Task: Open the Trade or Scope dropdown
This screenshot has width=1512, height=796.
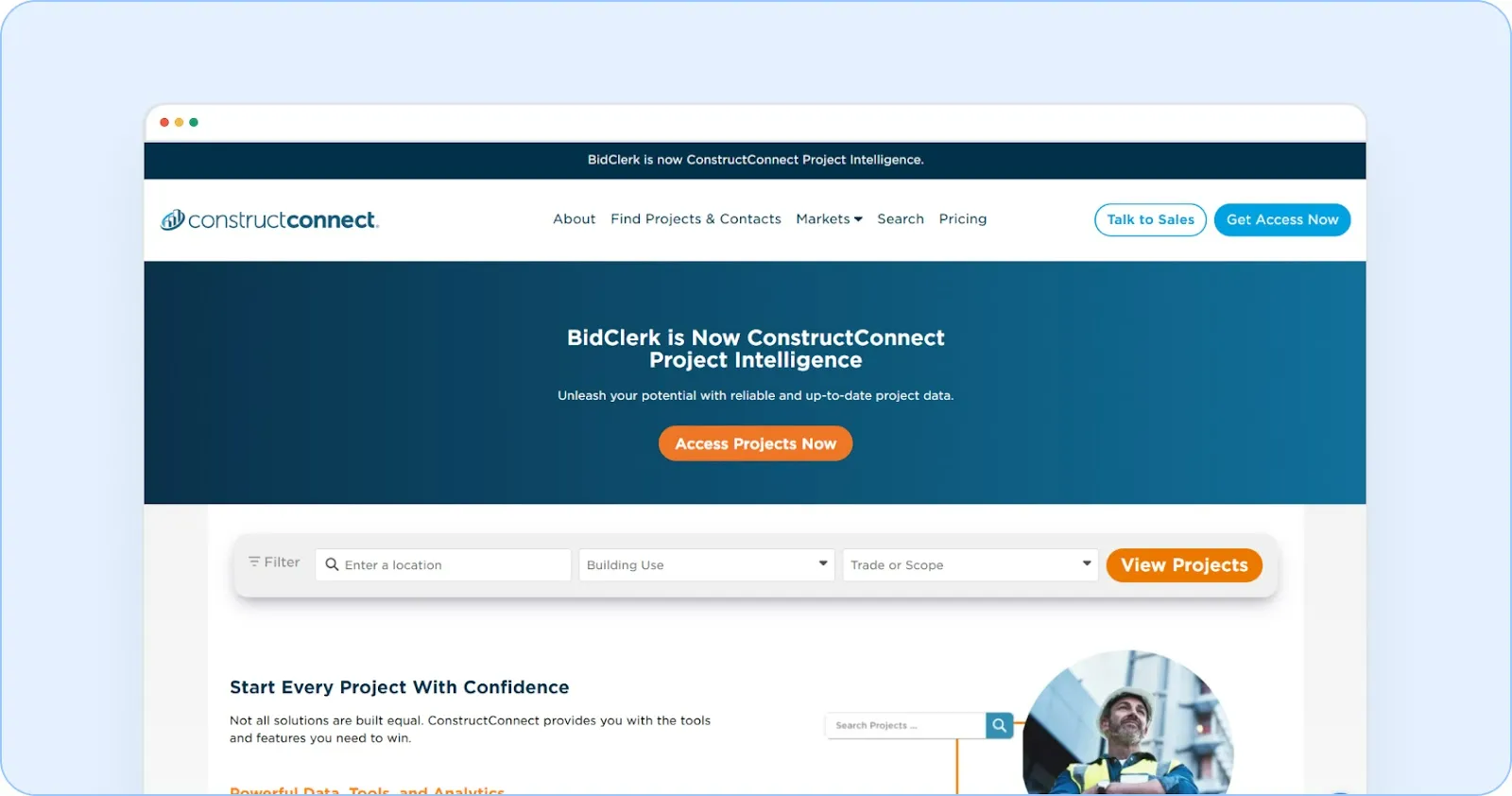Action: click(971, 564)
